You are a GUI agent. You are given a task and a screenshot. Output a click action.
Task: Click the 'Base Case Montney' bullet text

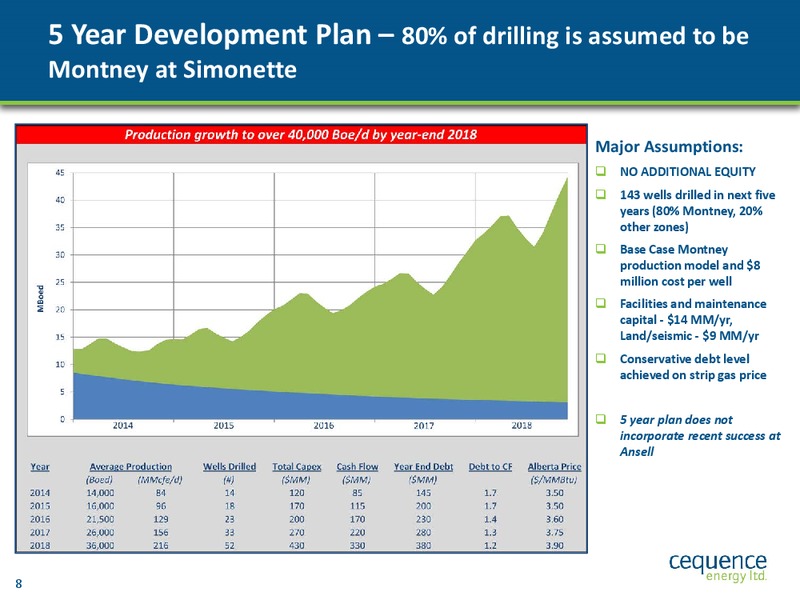(673, 249)
